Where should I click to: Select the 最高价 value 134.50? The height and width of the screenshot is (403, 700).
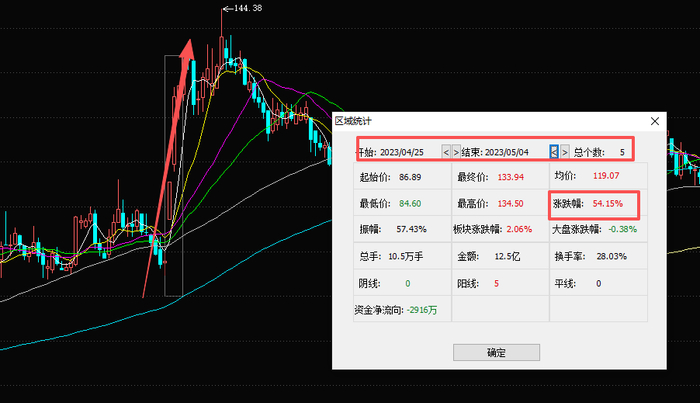(x=510, y=203)
